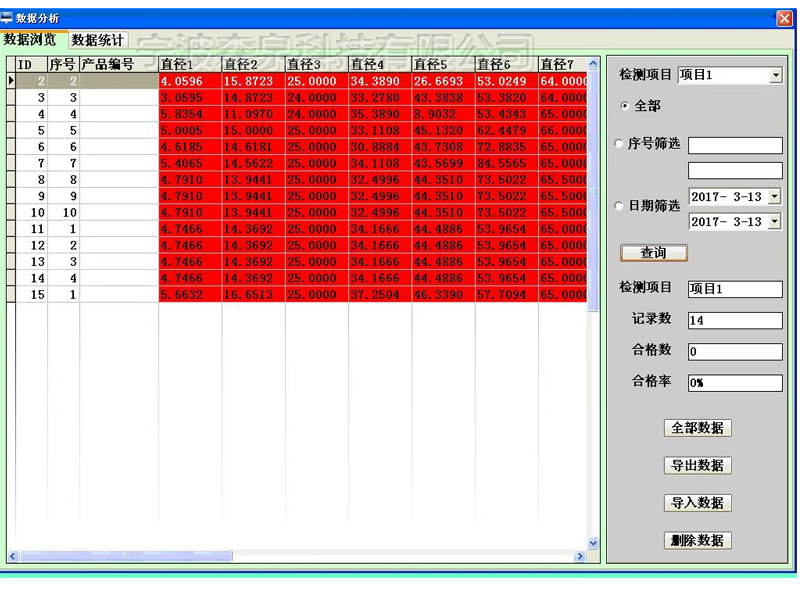Click the app icon in title bar
The width and height of the screenshot is (800, 596).
8,18
